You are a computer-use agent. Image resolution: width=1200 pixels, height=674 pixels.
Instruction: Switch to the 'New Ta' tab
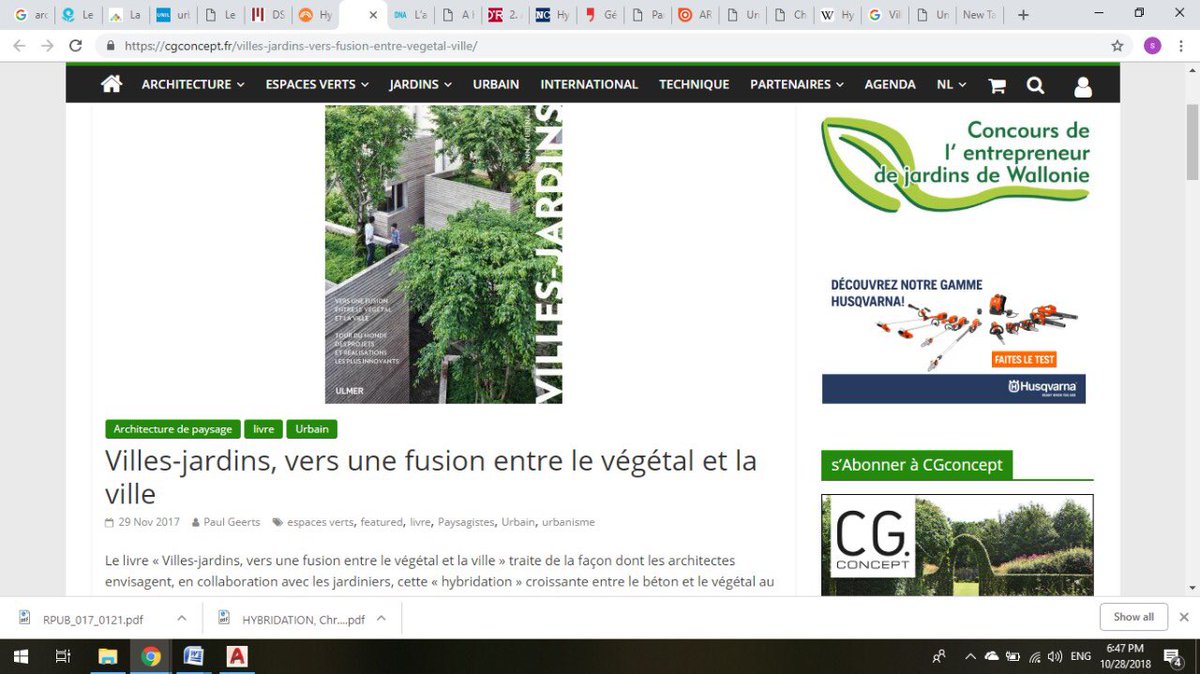pos(977,15)
